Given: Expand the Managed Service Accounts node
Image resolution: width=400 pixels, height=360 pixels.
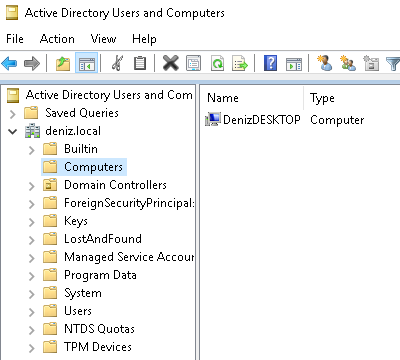Looking at the screenshot, I should [32, 258].
